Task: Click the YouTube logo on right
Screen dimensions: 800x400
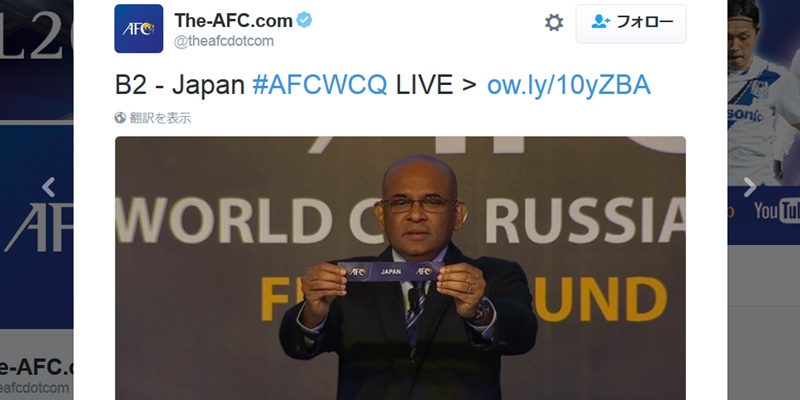Action: pos(777,210)
